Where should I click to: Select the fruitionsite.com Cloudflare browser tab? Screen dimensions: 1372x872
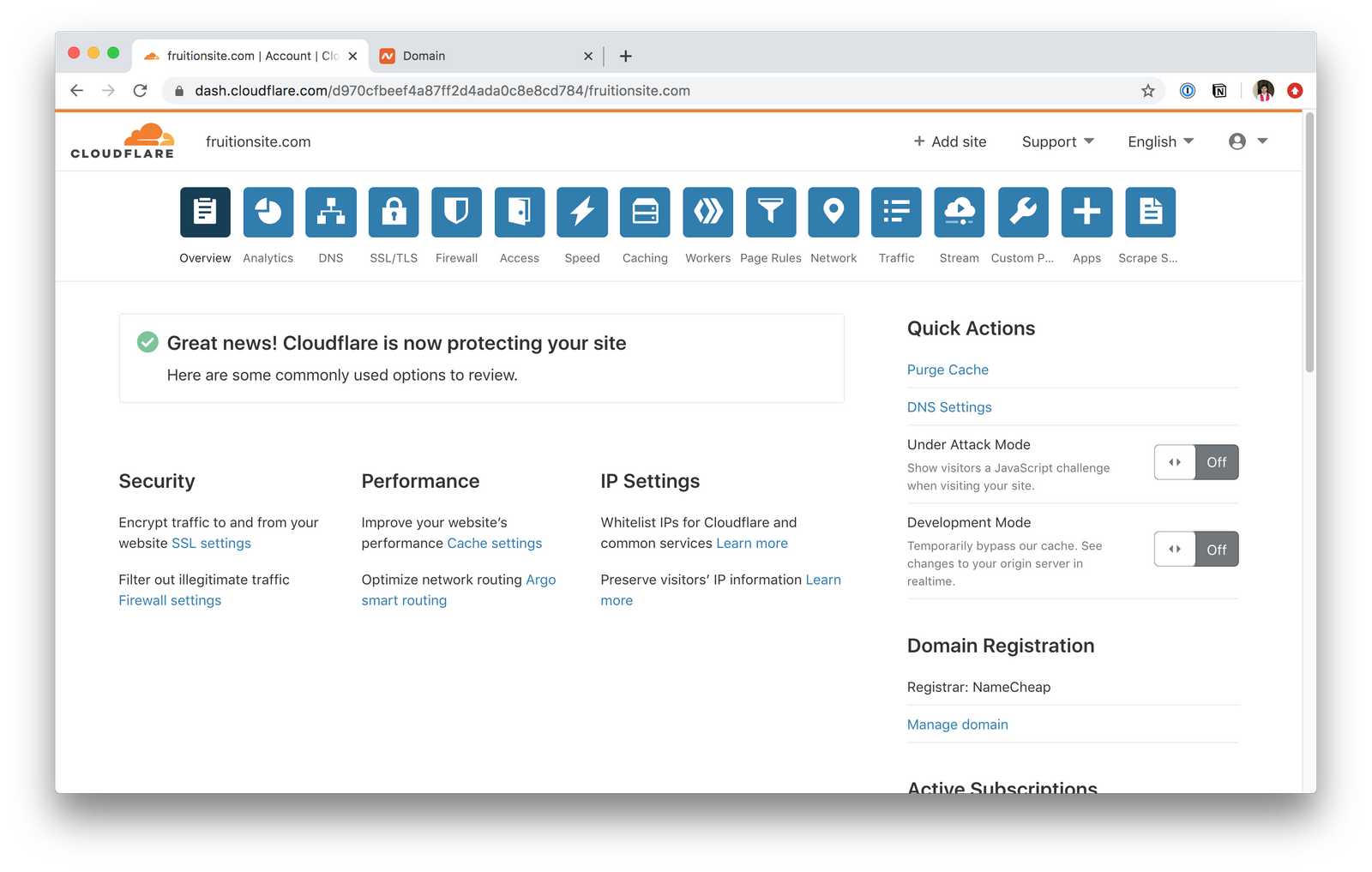[x=244, y=56]
